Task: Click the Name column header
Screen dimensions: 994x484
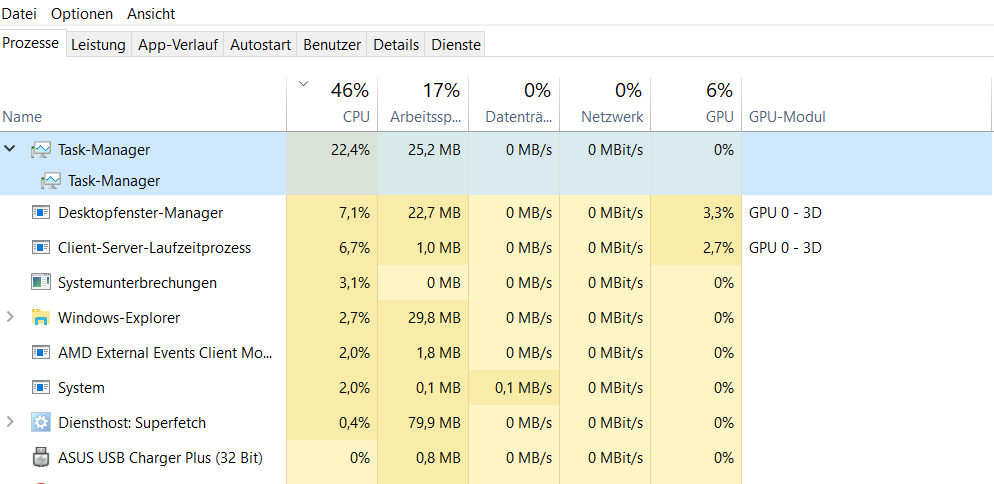Action: click(x=22, y=117)
